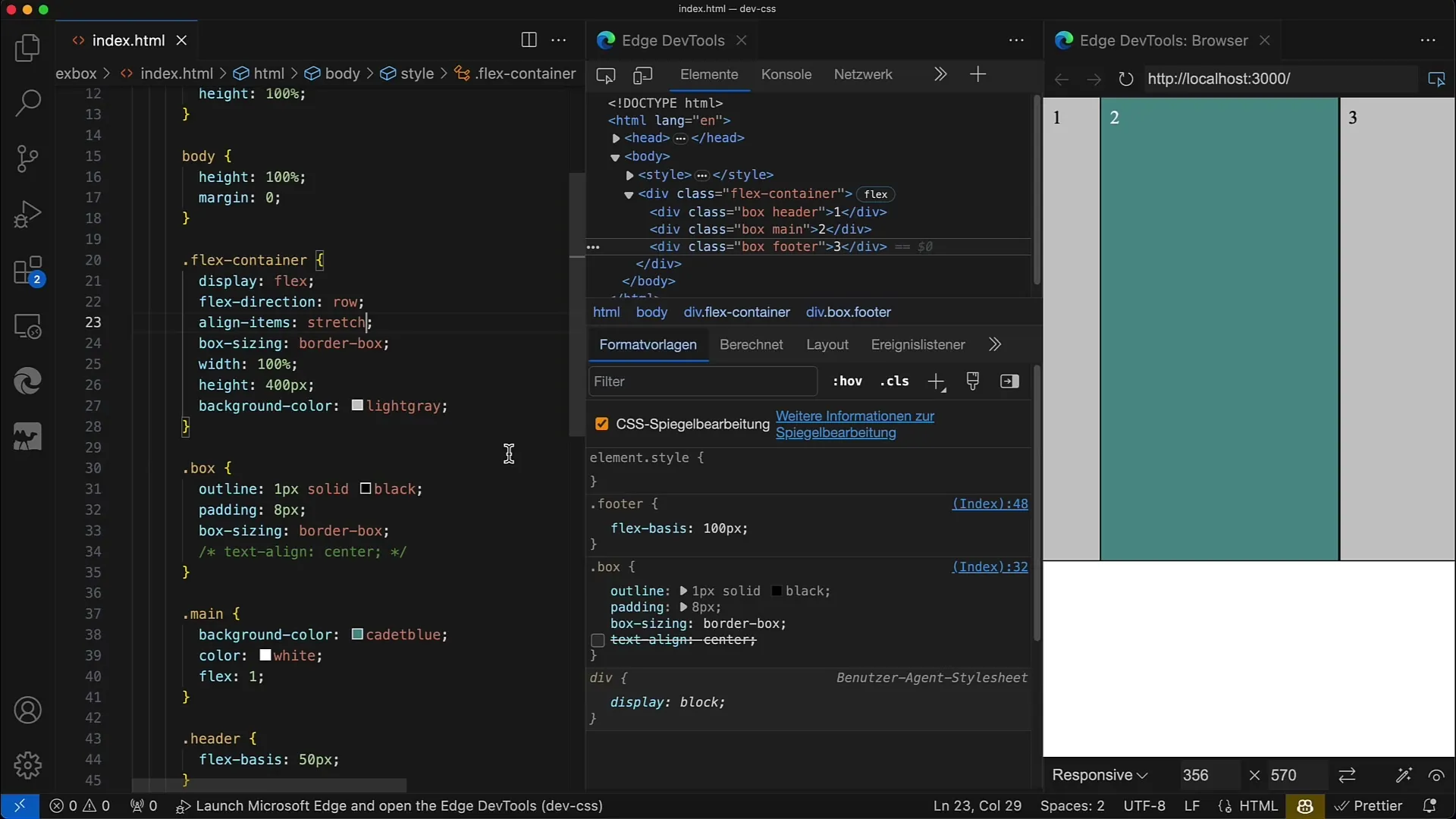Select the index.html editor tab
The image size is (1456, 819).
(128, 40)
